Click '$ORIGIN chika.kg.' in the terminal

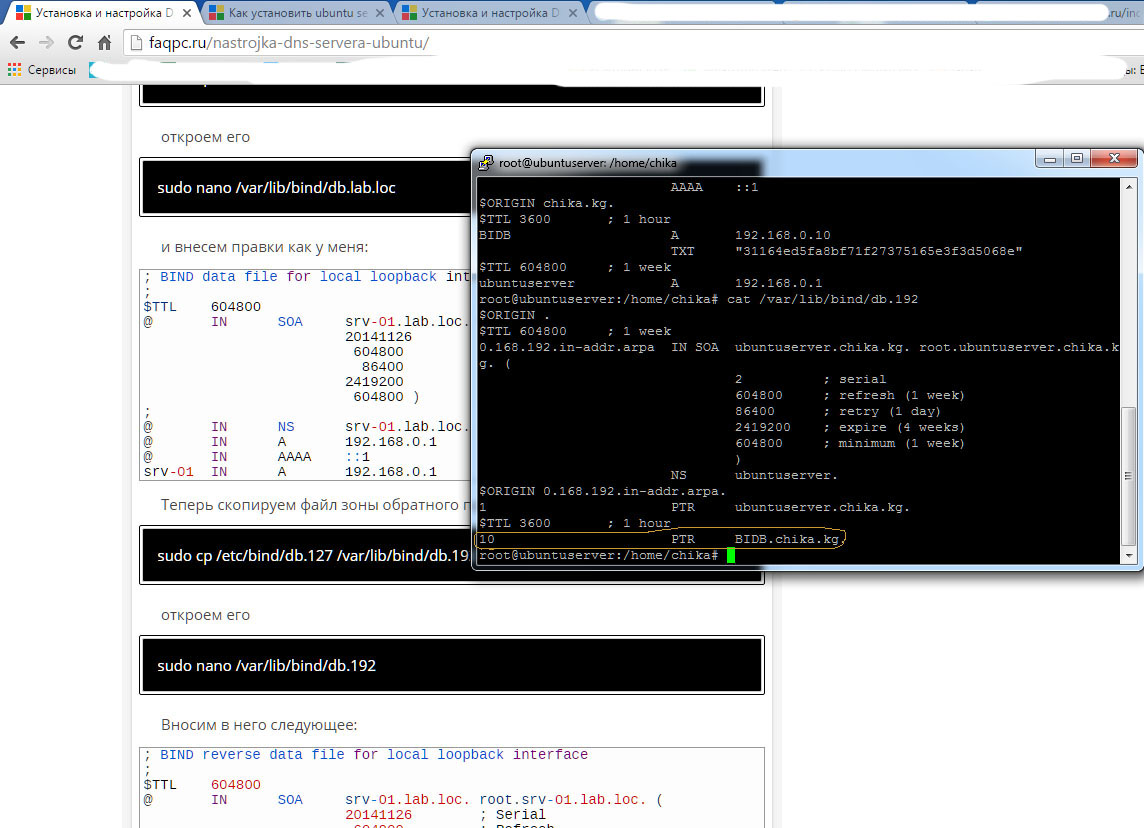click(x=546, y=203)
